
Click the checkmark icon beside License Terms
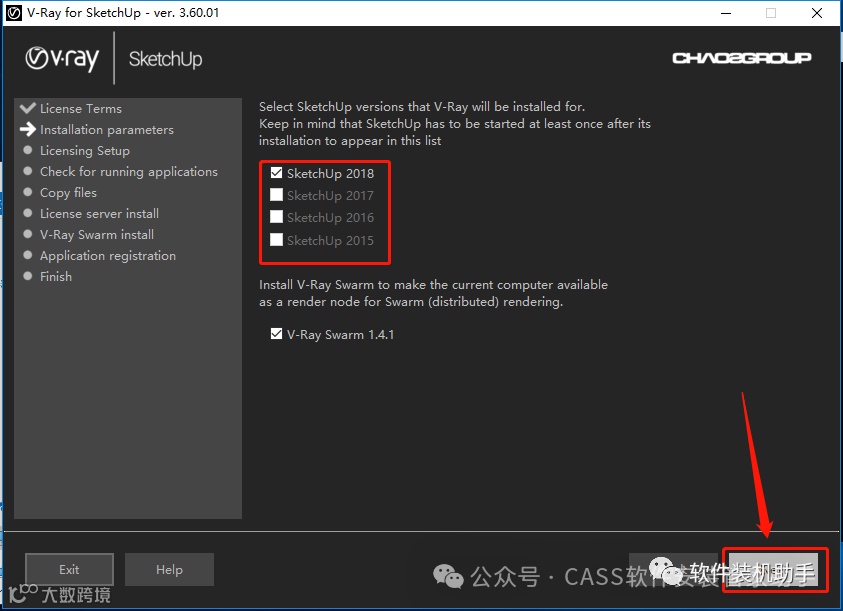tap(27, 108)
